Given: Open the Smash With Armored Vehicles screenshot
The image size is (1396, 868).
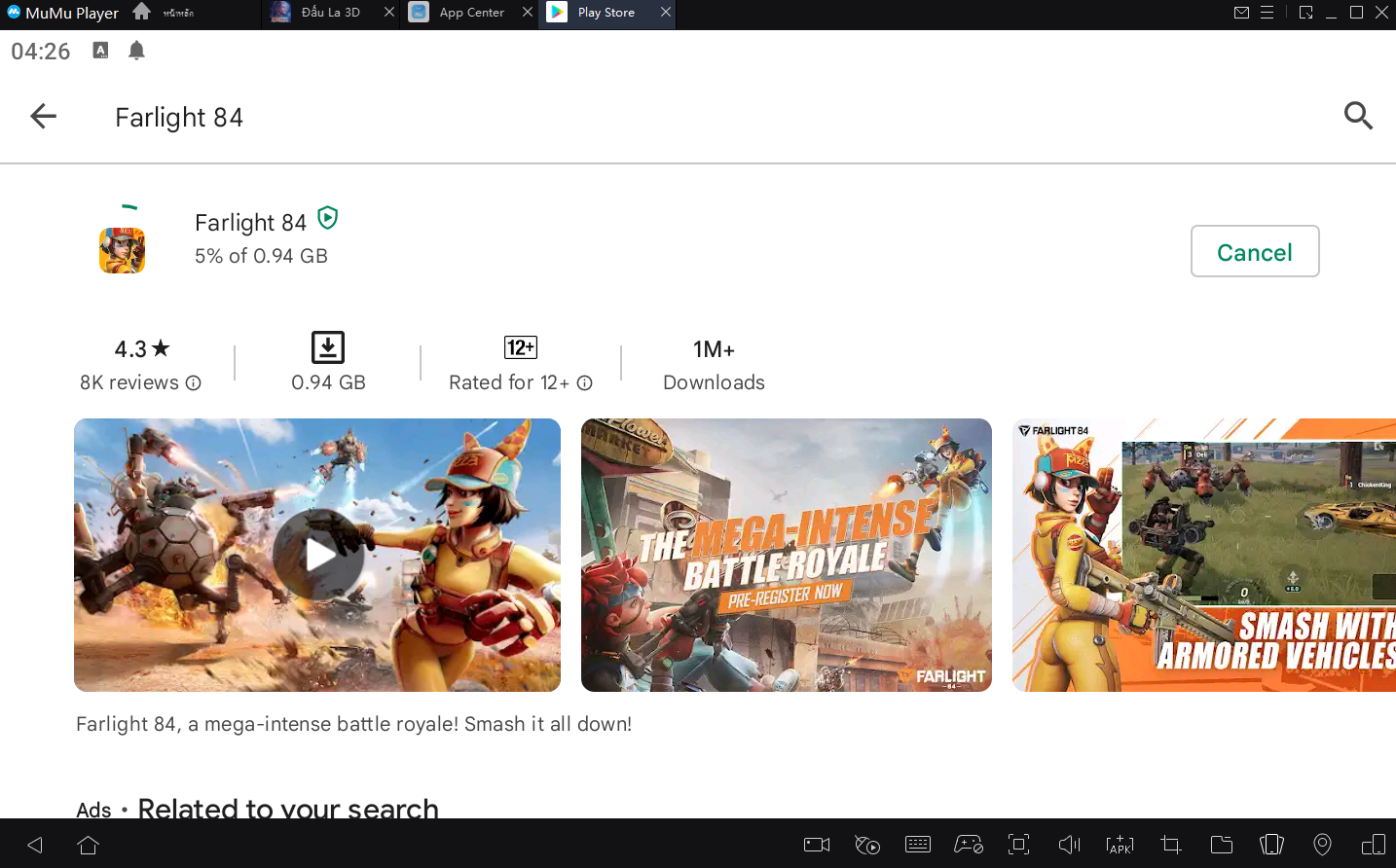Looking at the screenshot, I should tap(1203, 555).
